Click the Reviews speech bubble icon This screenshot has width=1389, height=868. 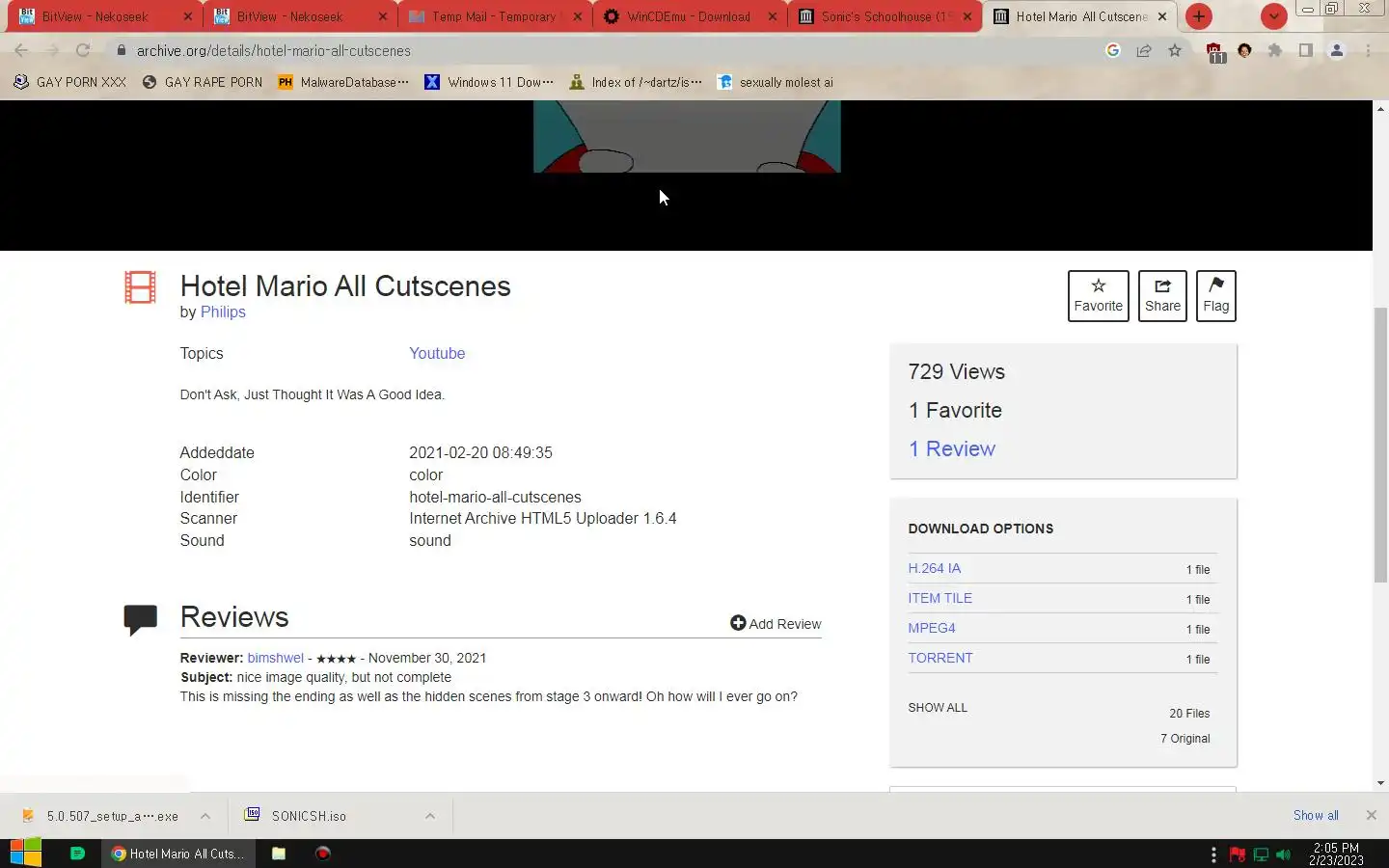[x=140, y=619]
